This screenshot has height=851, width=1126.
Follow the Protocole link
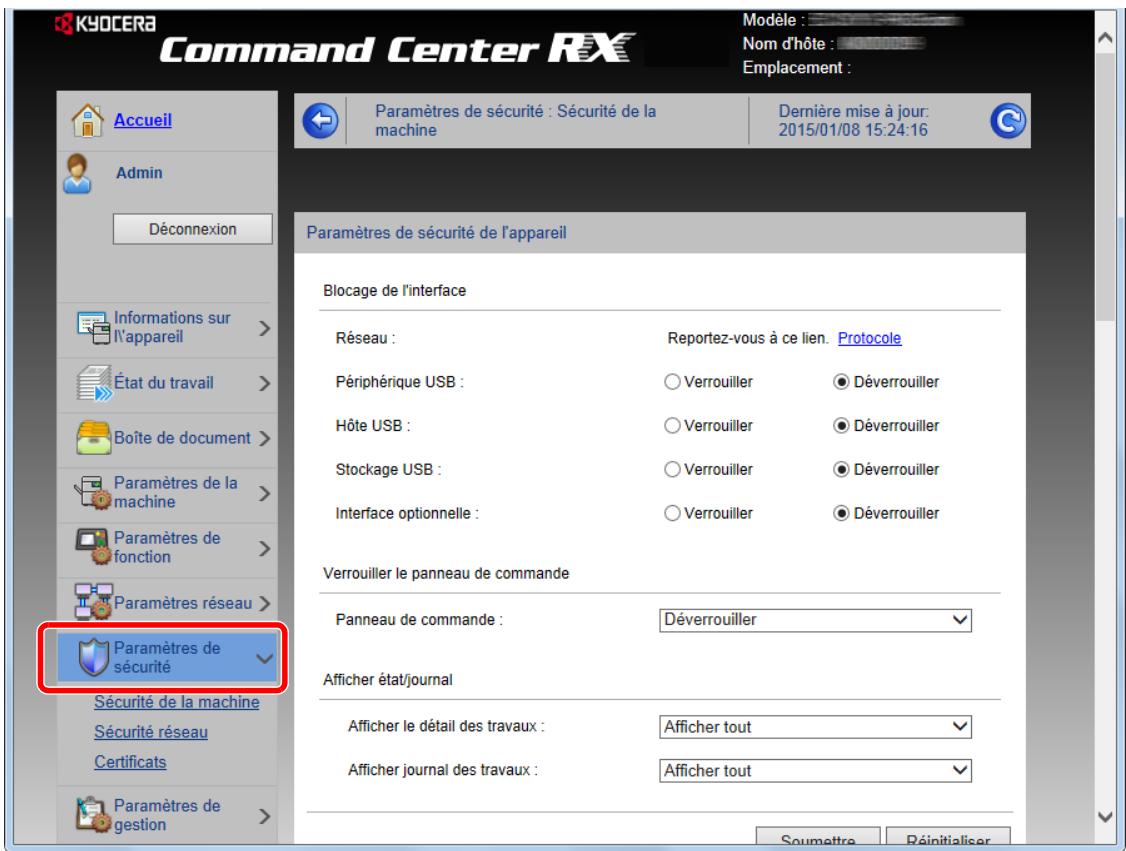(x=869, y=338)
